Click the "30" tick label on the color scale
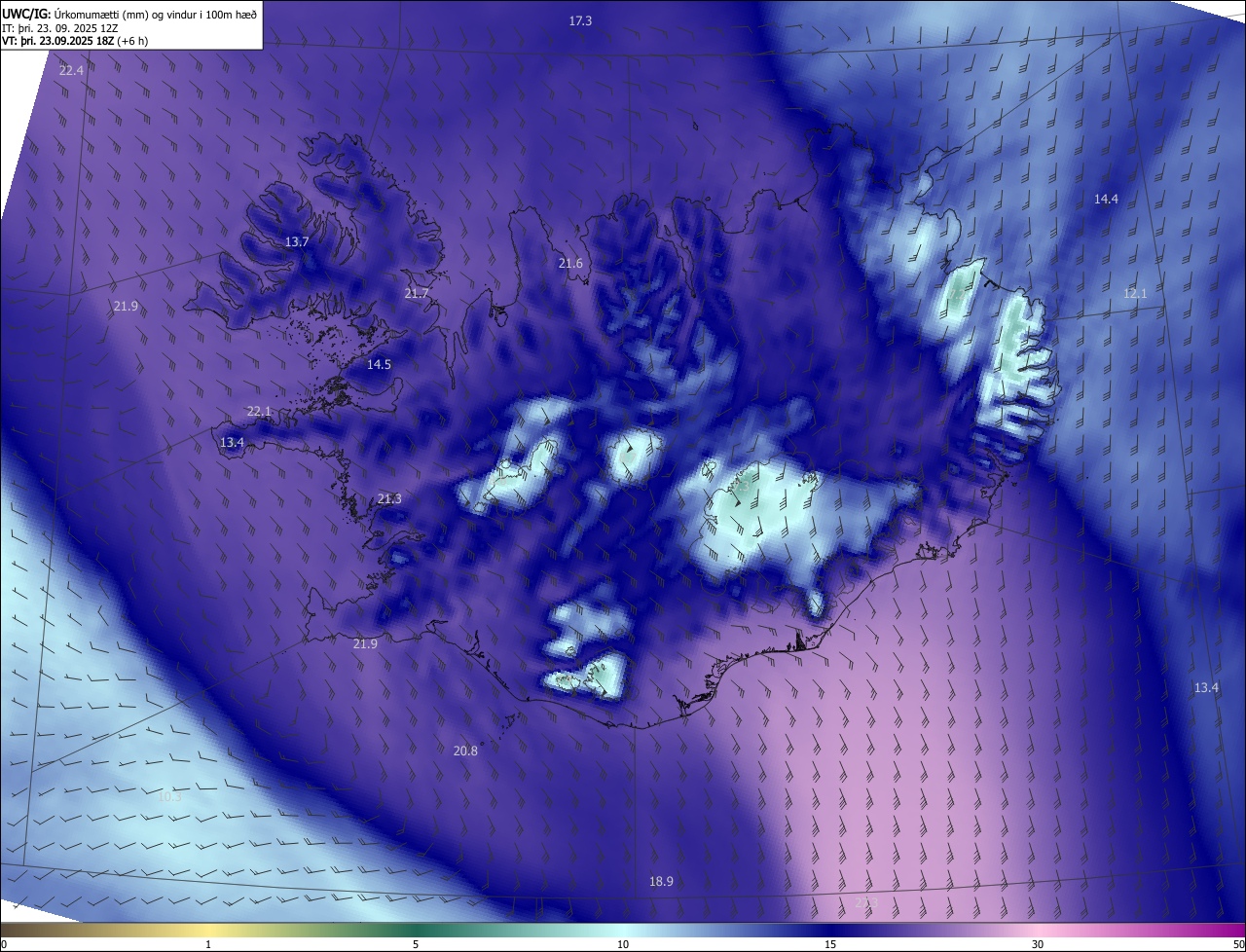The height and width of the screenshot is (952, 1246). point(1038,944)
